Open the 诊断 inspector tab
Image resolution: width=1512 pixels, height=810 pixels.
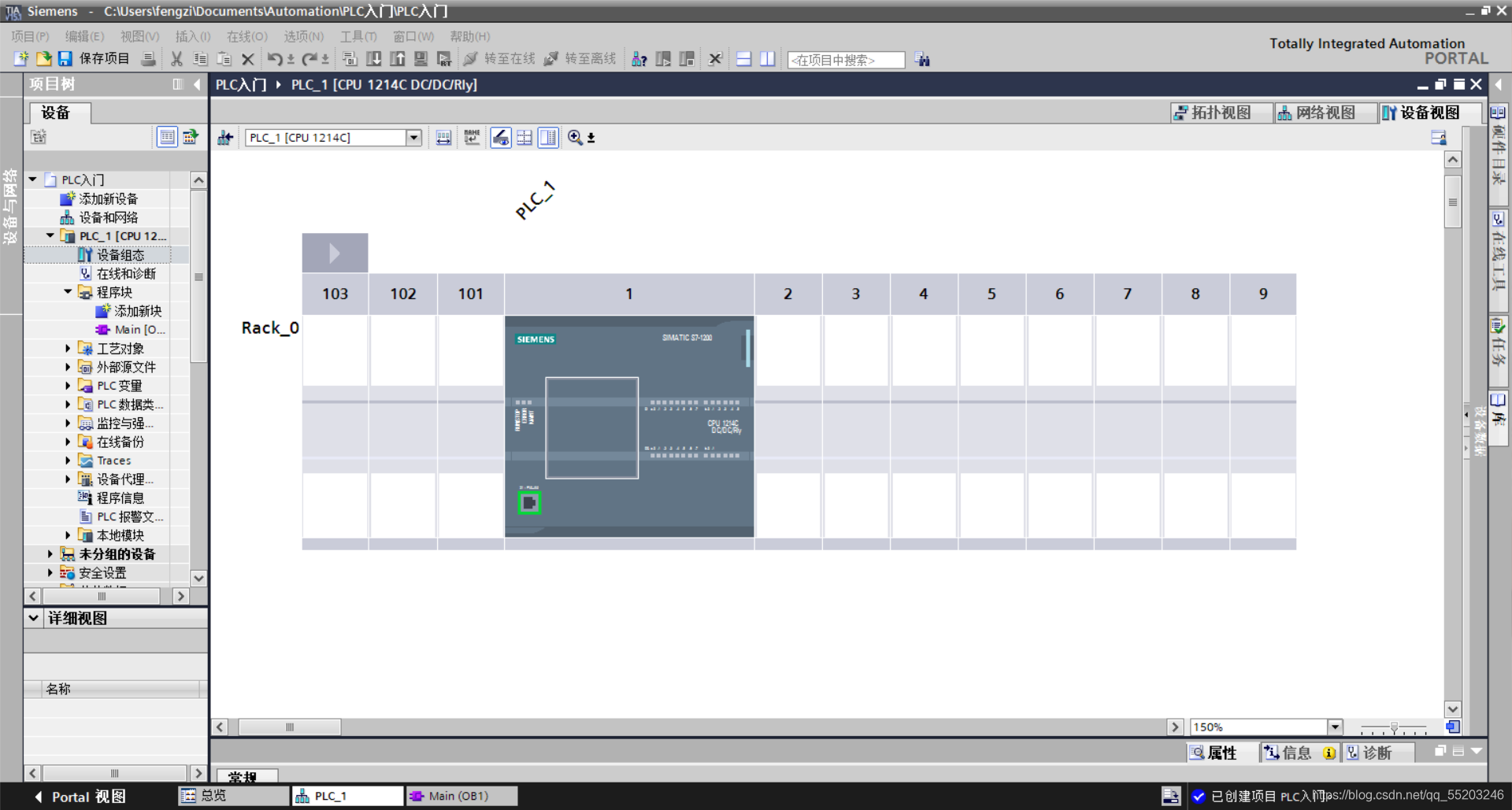coord(1377,753)
